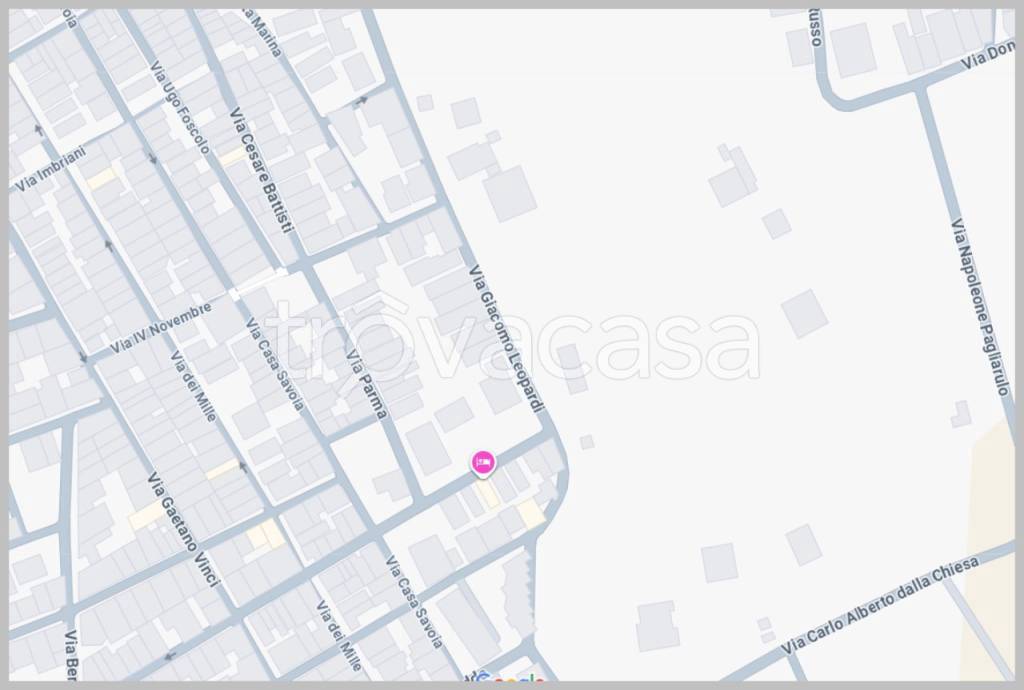The width and height of the screenshot is (1024, 690).
Task: Open the Google logo link on the map
Action: [511, 678]
